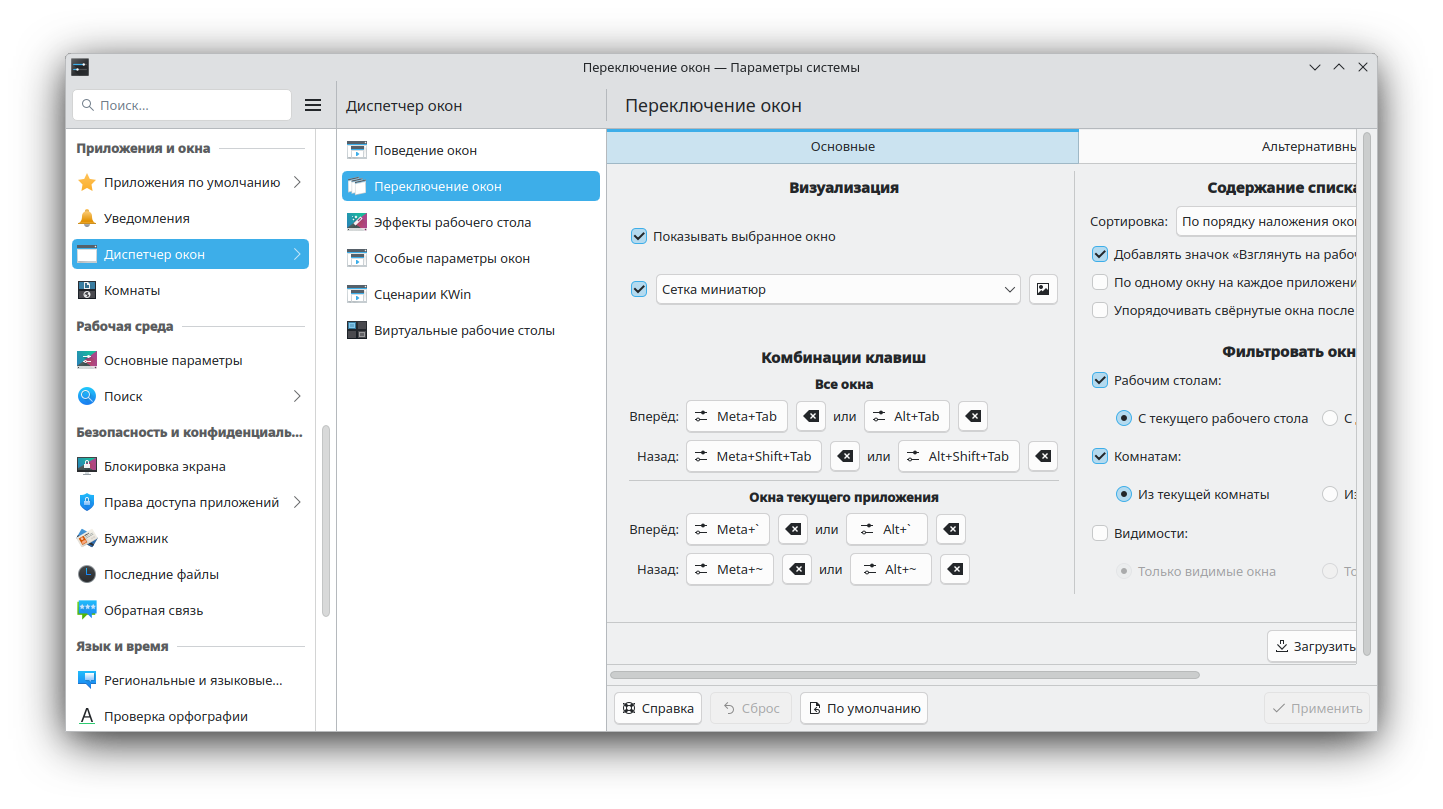The image size is (1443, 809).
Task: Open the hamburger menu next to search
Action: (313, 105)
